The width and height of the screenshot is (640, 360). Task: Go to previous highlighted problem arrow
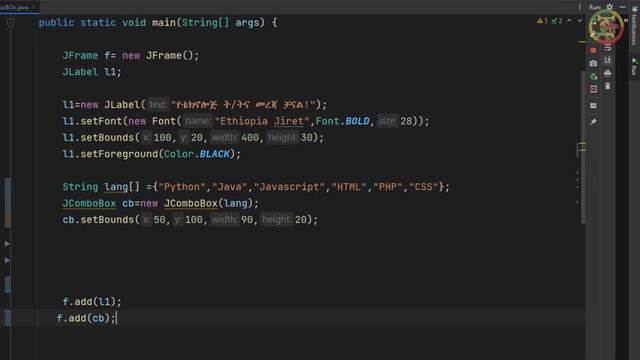click(569, 20)
